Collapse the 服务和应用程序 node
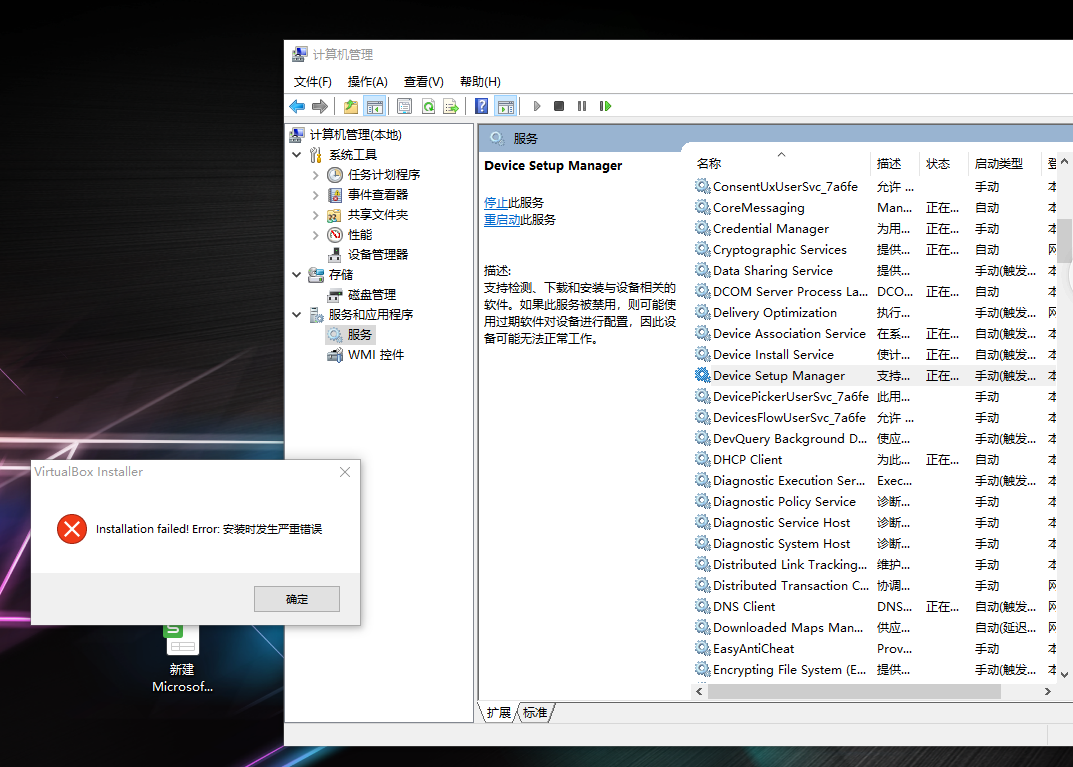The width and height of the screenshot is (1073, 767). (x=296, y=313)
